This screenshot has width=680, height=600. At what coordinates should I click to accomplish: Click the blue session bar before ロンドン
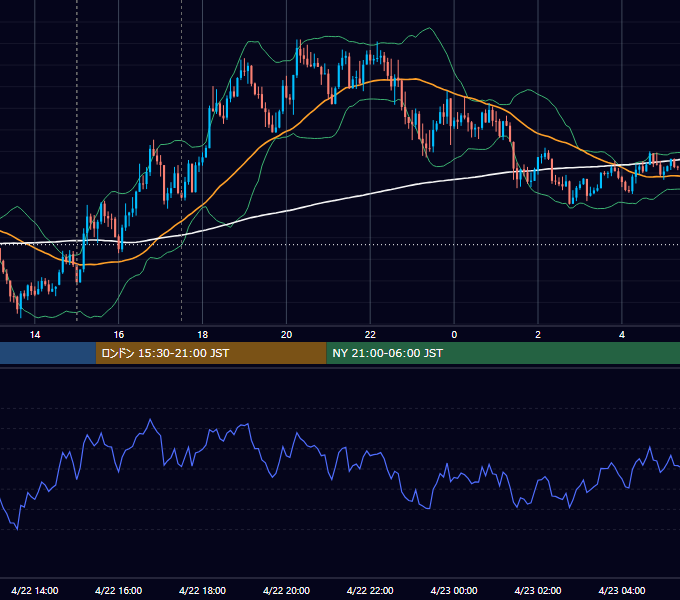click(x=48, y=353)
